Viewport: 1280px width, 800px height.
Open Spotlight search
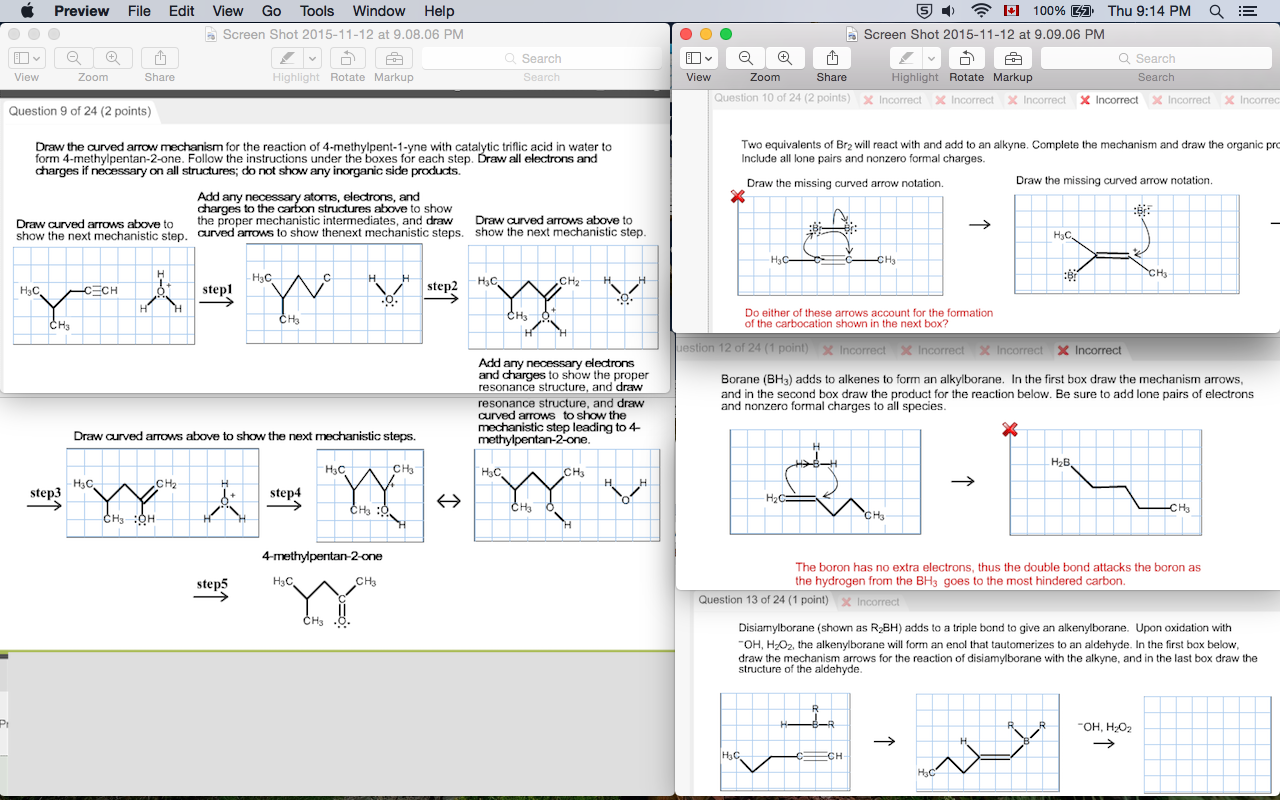(x=1216, y=11)
